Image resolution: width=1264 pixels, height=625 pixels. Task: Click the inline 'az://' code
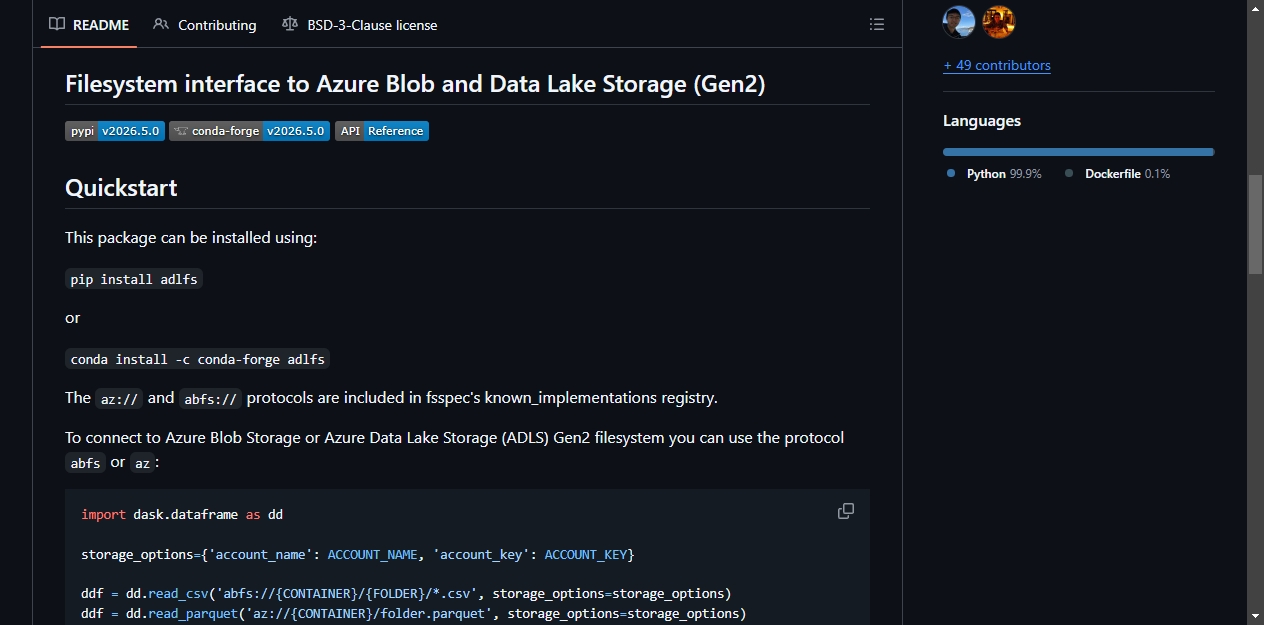click(x=119, y=399)
